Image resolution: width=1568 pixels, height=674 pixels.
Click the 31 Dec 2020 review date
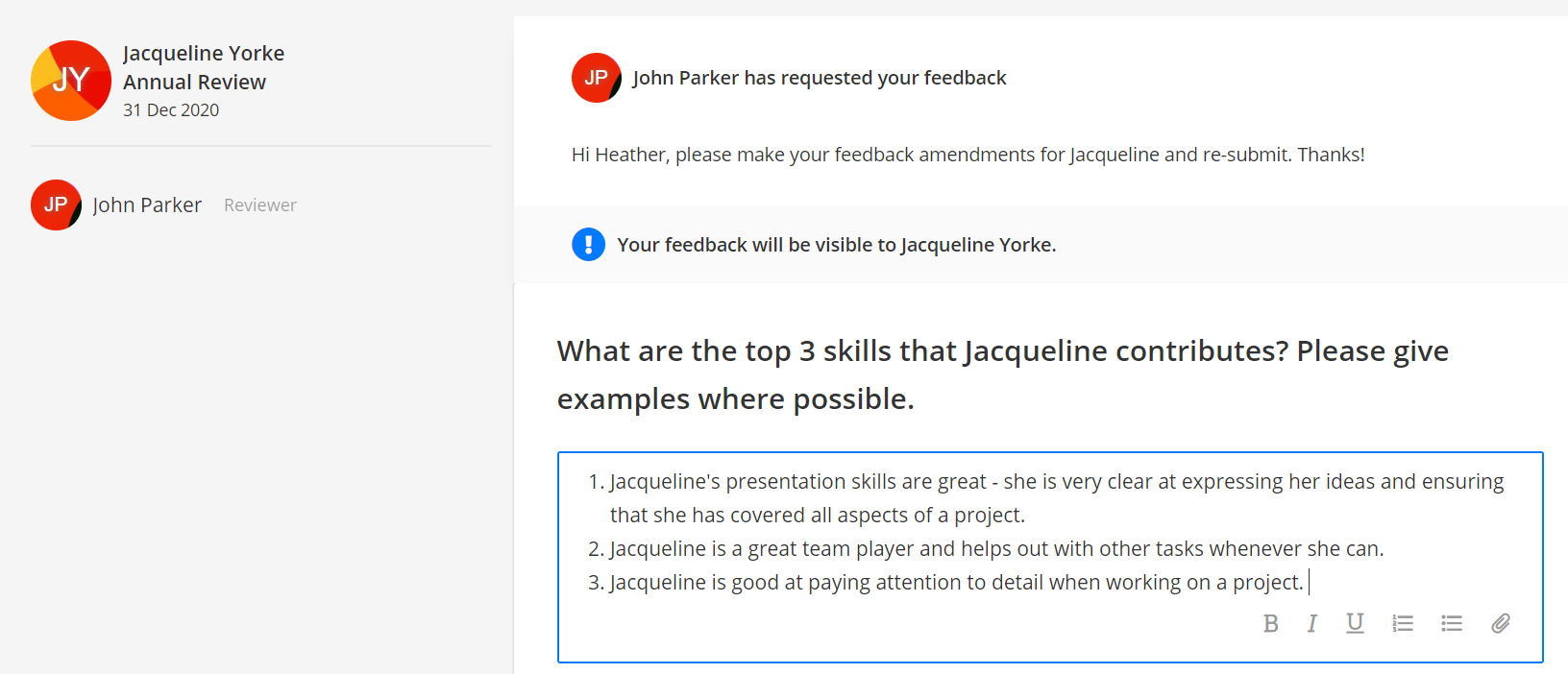coord(171,110)
